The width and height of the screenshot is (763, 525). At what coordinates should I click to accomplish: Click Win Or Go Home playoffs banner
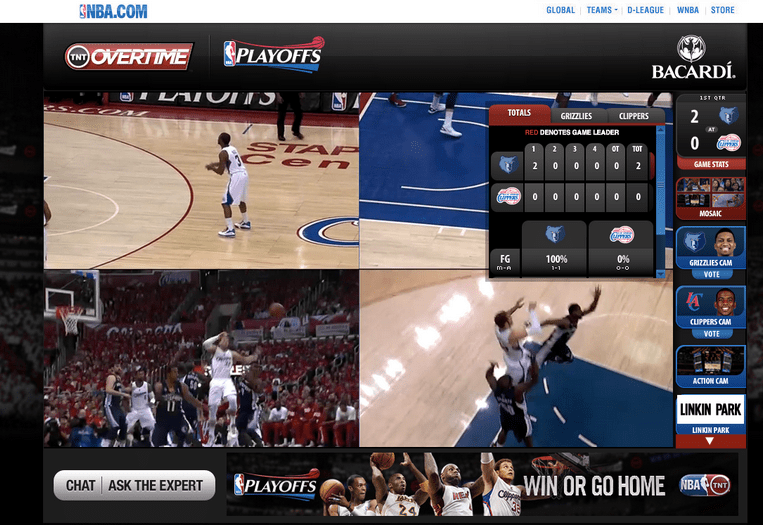click(x=482, y=485)
